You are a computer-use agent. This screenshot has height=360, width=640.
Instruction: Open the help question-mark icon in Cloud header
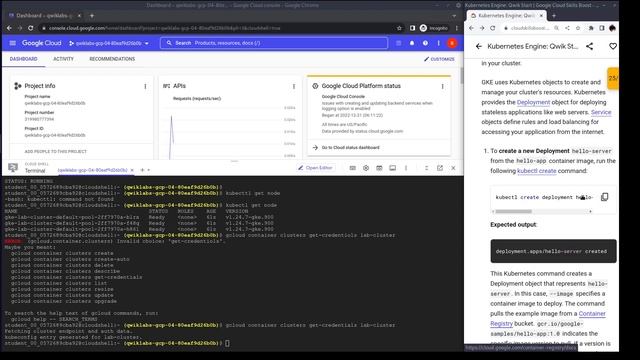click(x=425, y=43)
